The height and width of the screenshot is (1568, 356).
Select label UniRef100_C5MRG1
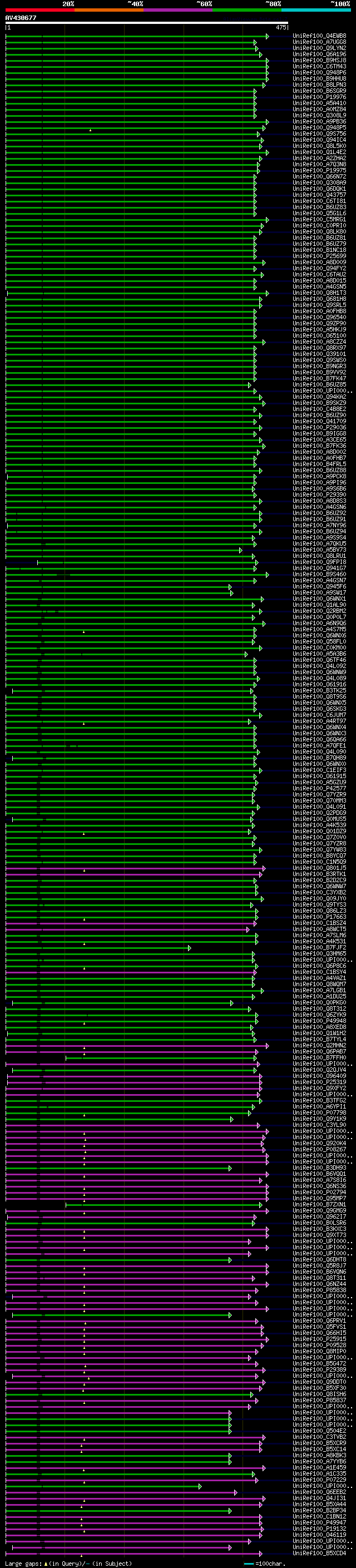click(x=319, y=220)
